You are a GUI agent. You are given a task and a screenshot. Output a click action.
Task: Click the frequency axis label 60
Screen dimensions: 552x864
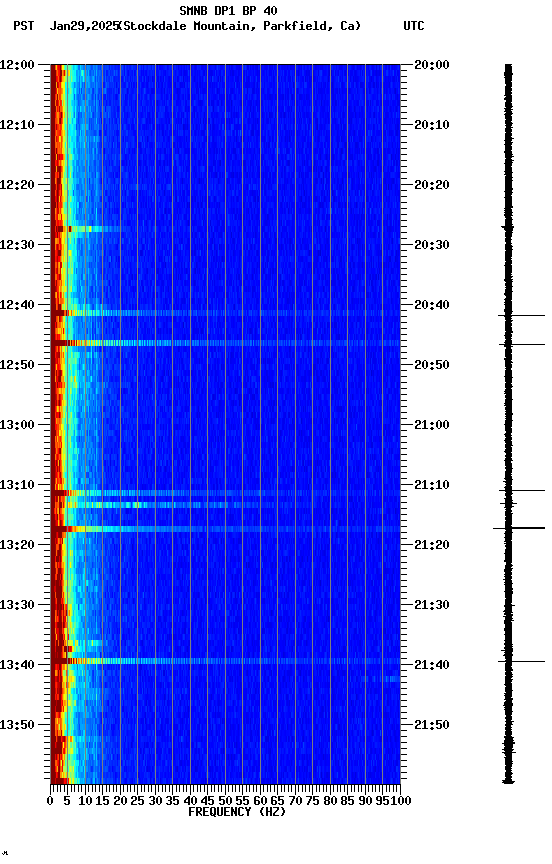(x=260, y=801)
